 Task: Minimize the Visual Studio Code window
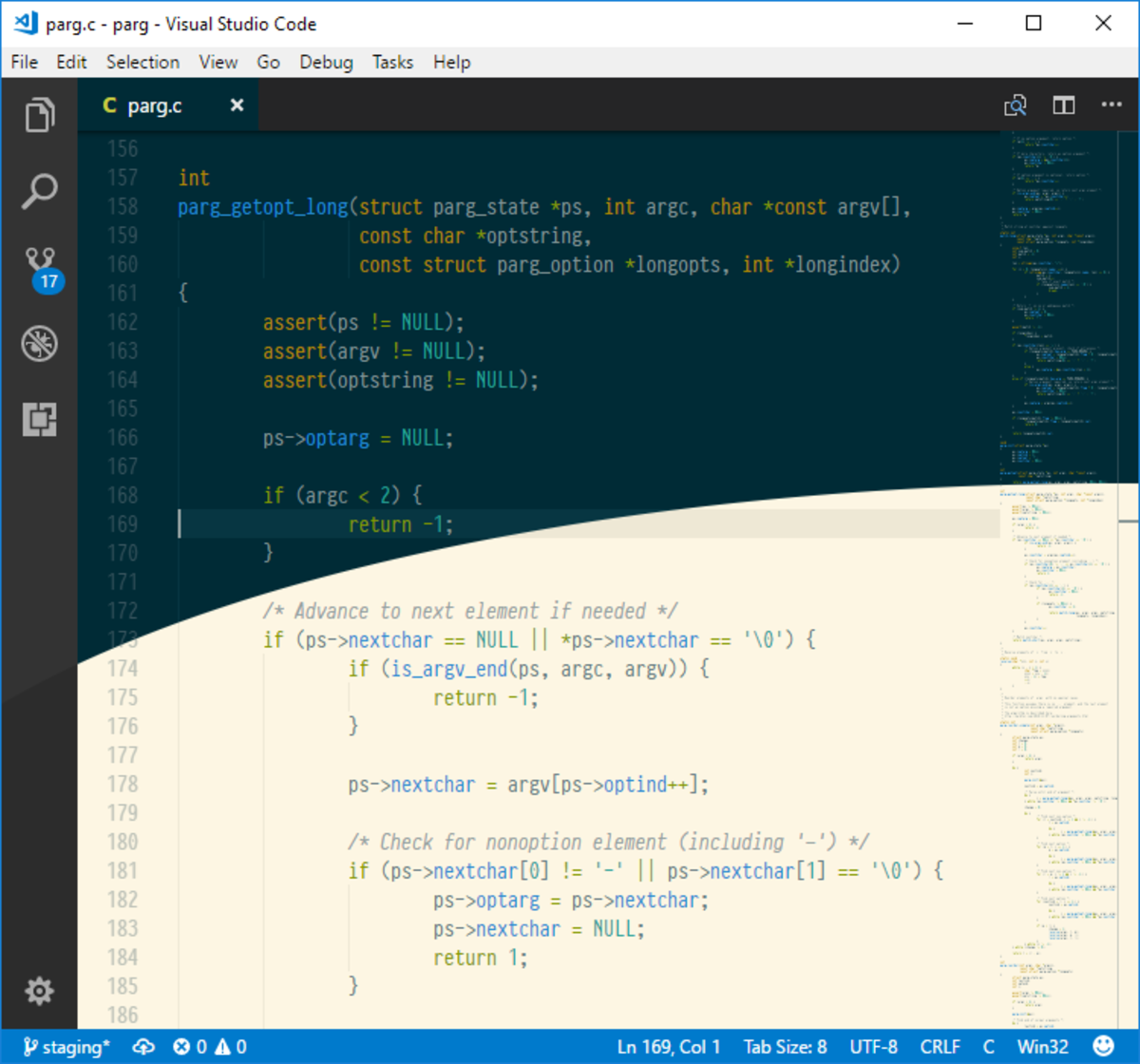pos(964,24)
